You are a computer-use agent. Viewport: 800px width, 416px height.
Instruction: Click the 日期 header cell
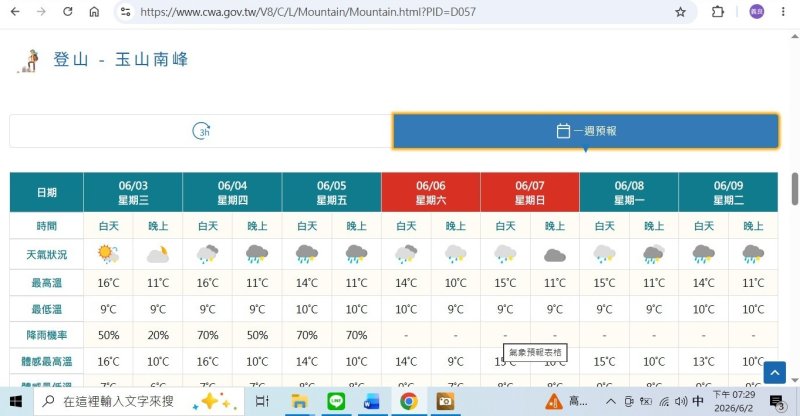coord(46,192)
